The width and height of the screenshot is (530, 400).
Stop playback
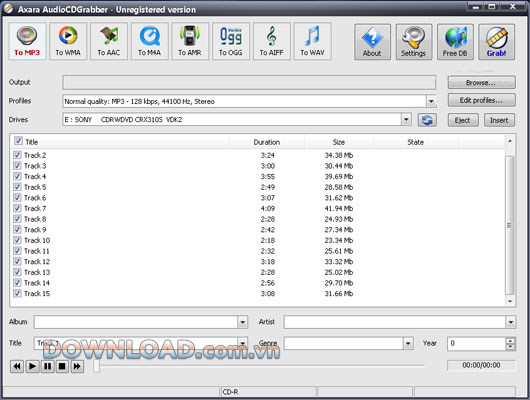click(x=62, y=366)
